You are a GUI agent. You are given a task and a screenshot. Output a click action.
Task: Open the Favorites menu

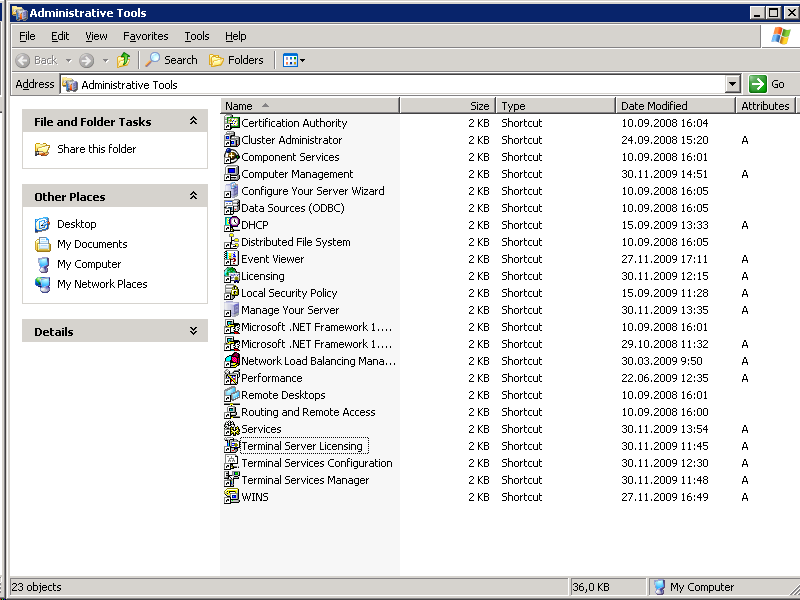pos(145,36)
